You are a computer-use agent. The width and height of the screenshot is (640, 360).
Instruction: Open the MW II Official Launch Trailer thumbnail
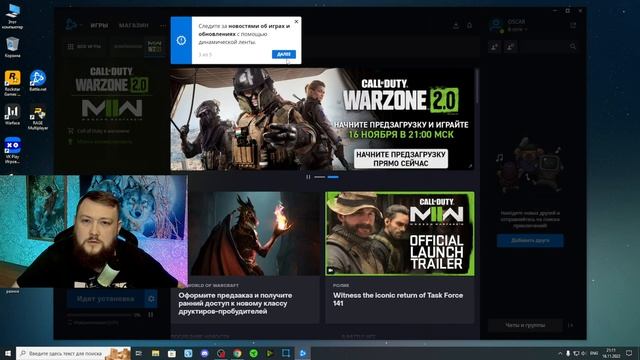400,233
